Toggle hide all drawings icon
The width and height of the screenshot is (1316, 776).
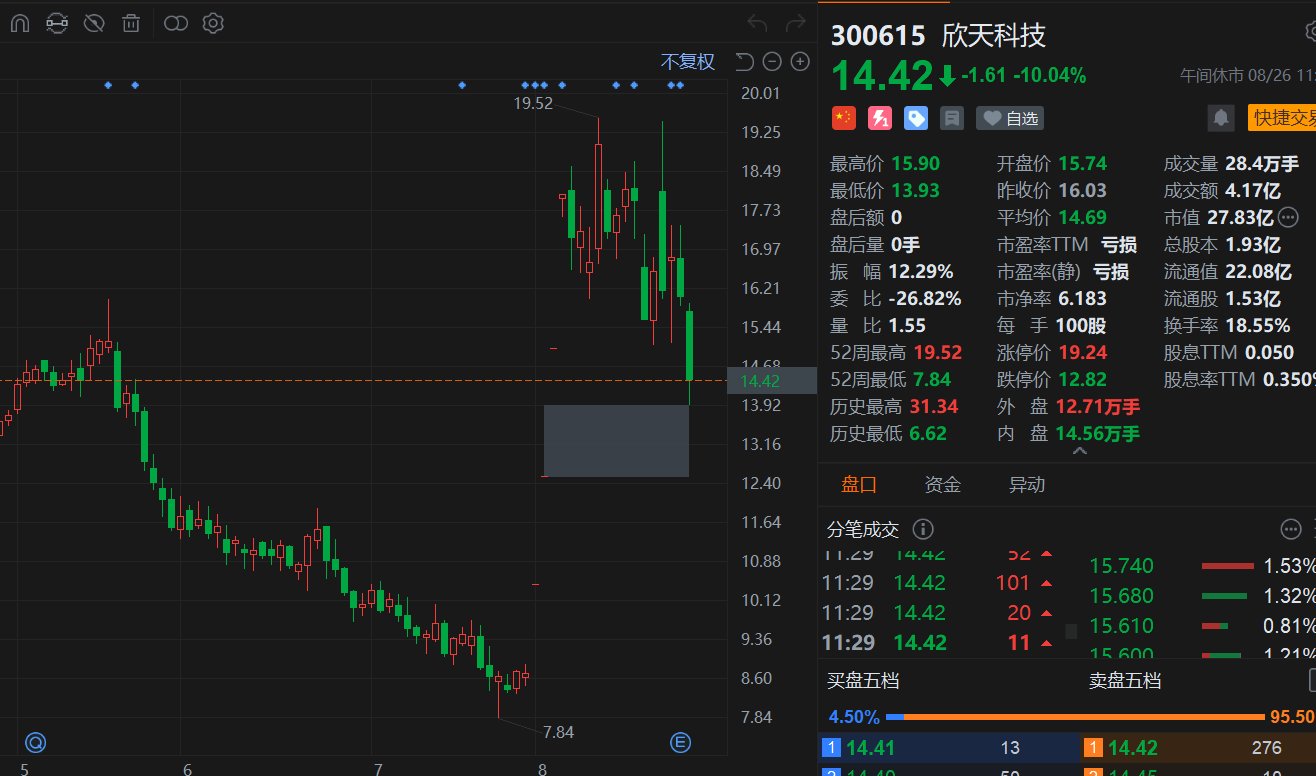(x=94, y=23)
